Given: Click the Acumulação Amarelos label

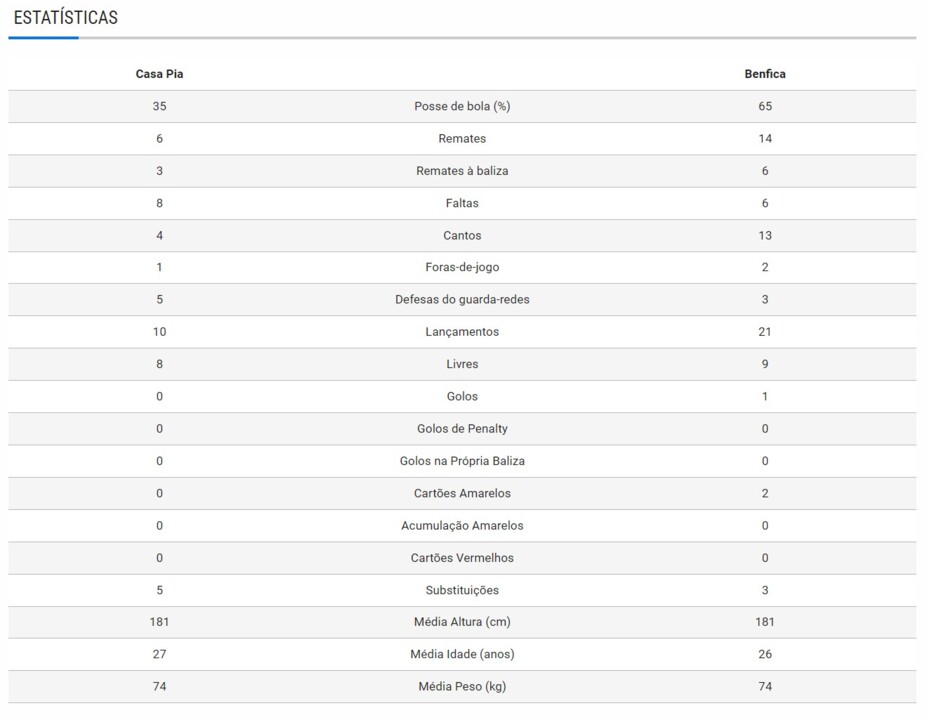Looking at the screenshot, I should click(462, 526).
